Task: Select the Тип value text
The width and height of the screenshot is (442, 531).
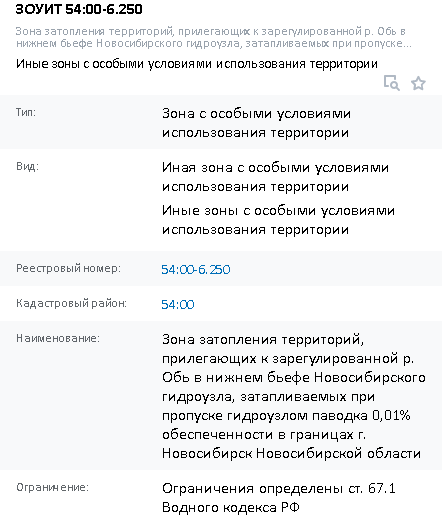Action: tap(256, 123)
